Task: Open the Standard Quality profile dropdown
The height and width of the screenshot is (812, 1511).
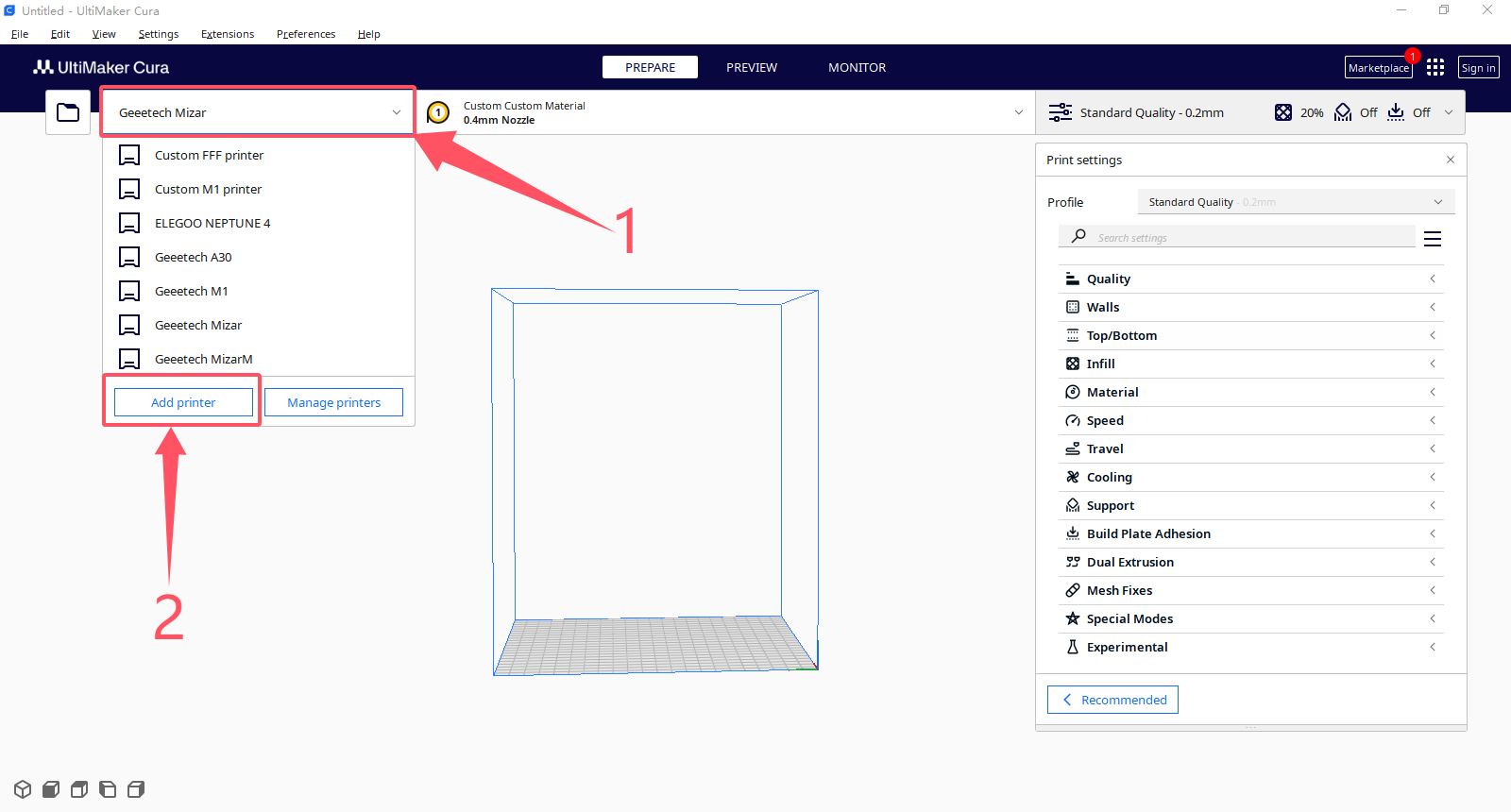Action: click(x=1296, y=202)
